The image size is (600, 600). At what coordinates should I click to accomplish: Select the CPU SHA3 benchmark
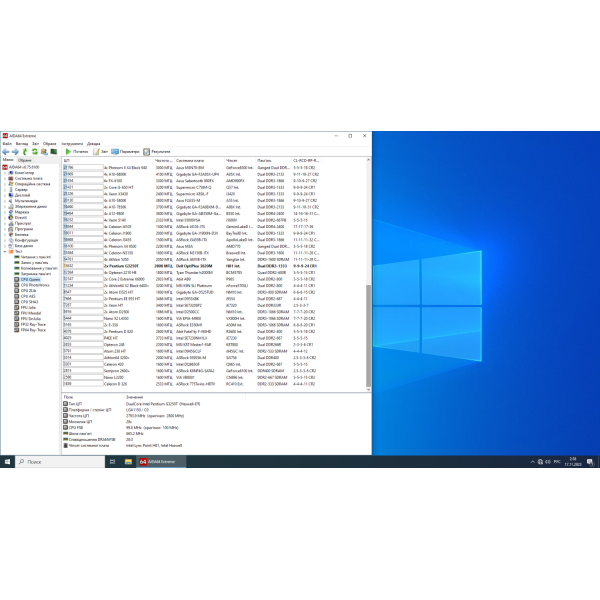(x=26, y=302)
